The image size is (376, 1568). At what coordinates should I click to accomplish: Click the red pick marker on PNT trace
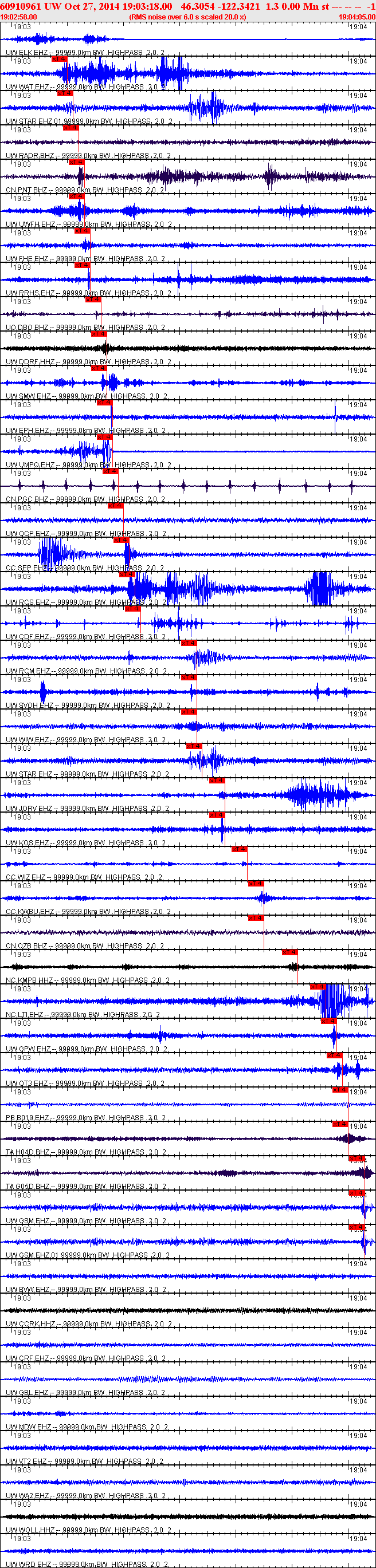pos(76,163)
